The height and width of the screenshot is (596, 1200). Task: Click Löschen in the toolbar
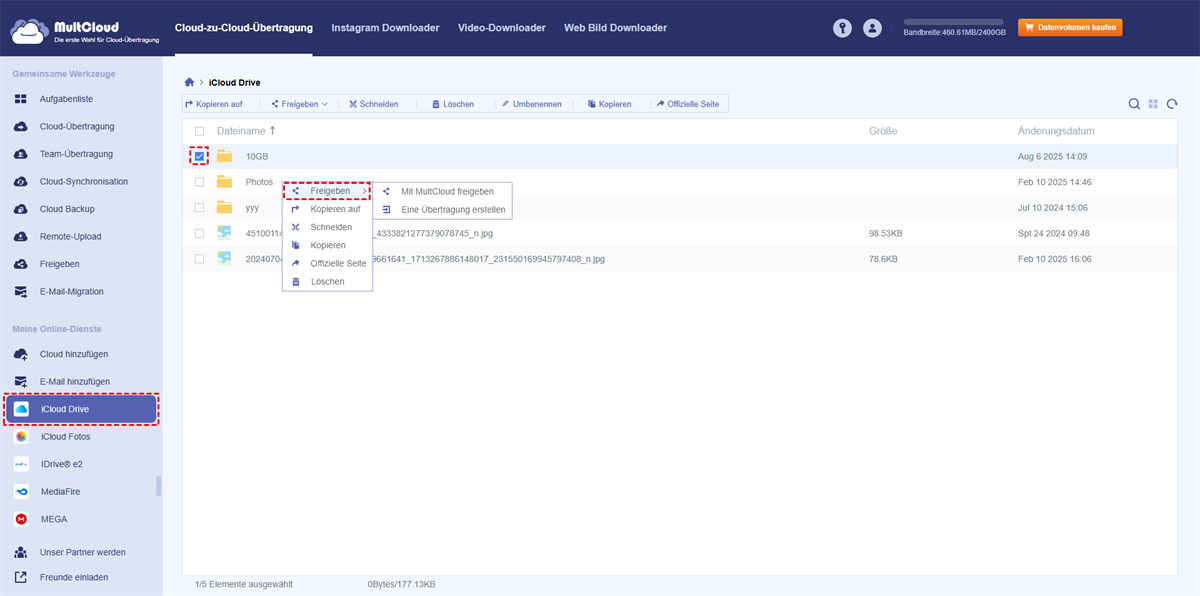click(452, 104)
